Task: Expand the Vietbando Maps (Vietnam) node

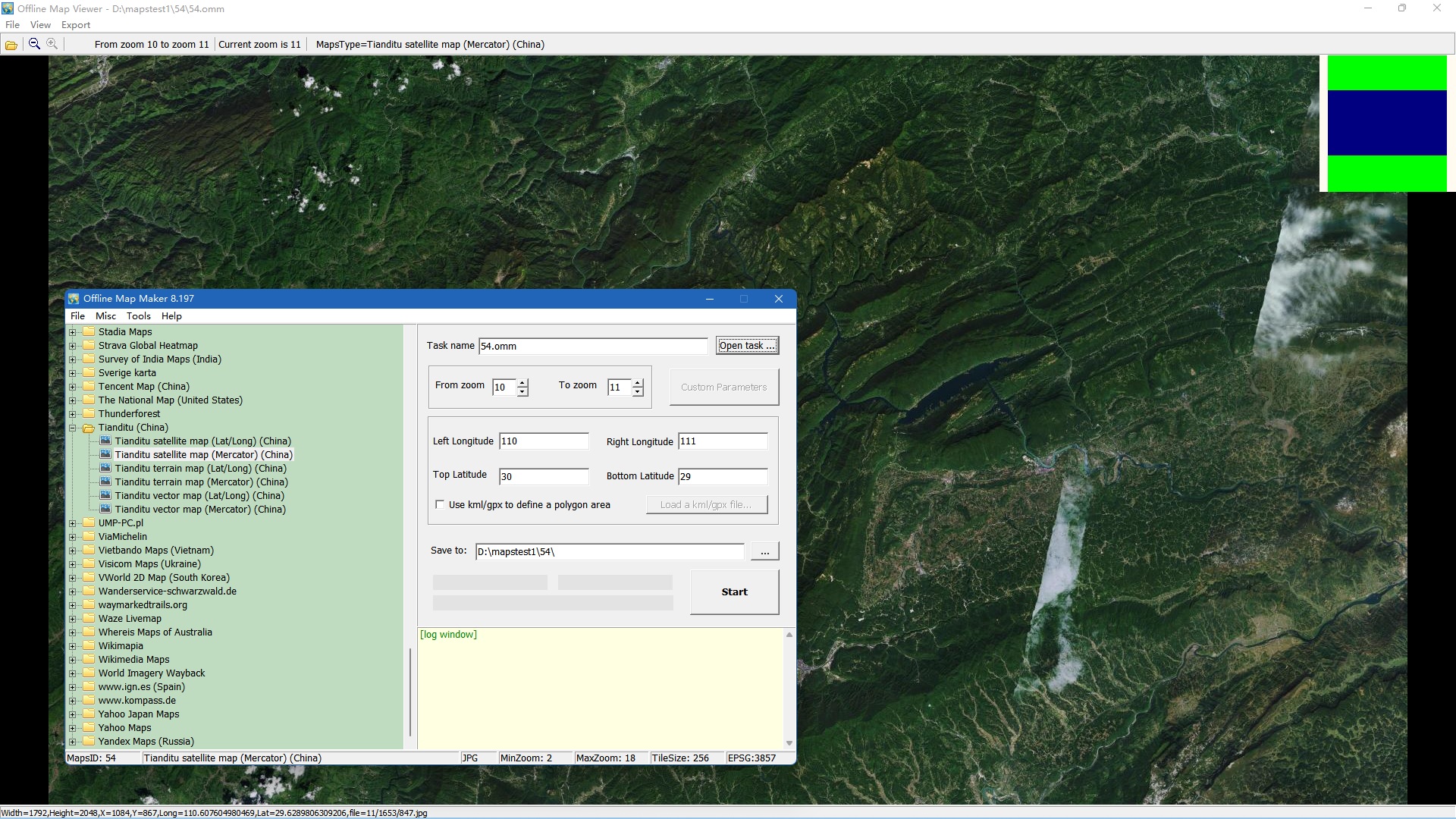Action: [73, 551]
